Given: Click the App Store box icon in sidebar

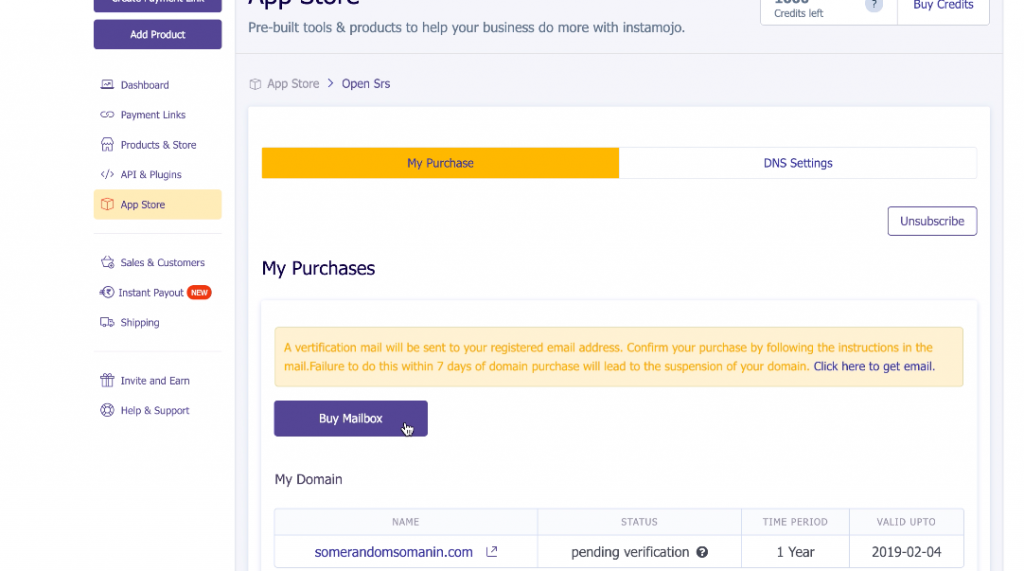Looking at the screenshot, I should (107, 205).
